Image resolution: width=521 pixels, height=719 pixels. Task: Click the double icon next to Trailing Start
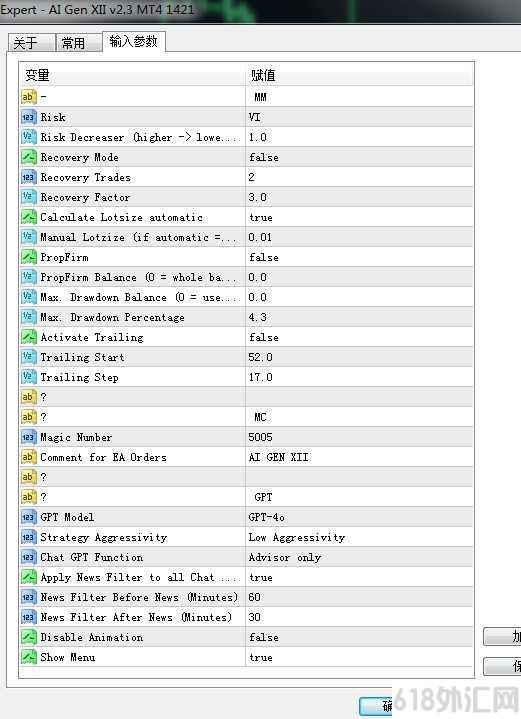pos(28,357)
